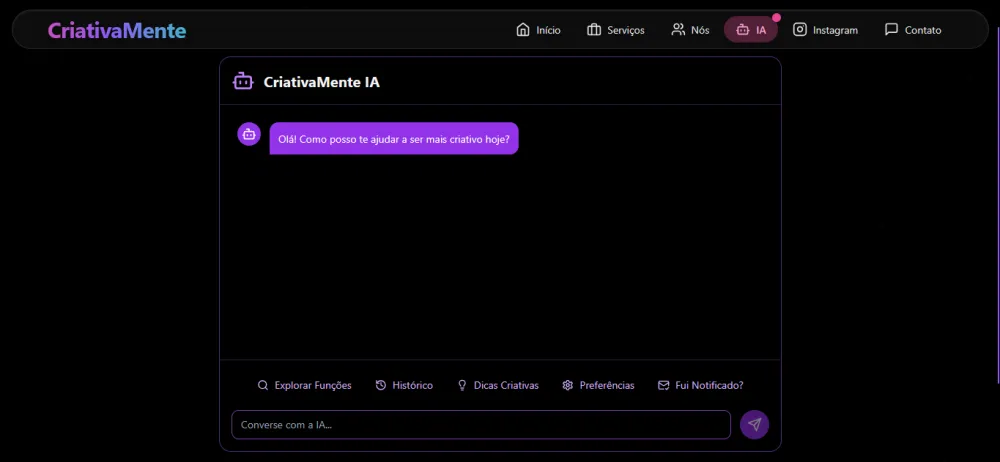
Task: Open the Serviços nav label
Action: pos(626,30)
